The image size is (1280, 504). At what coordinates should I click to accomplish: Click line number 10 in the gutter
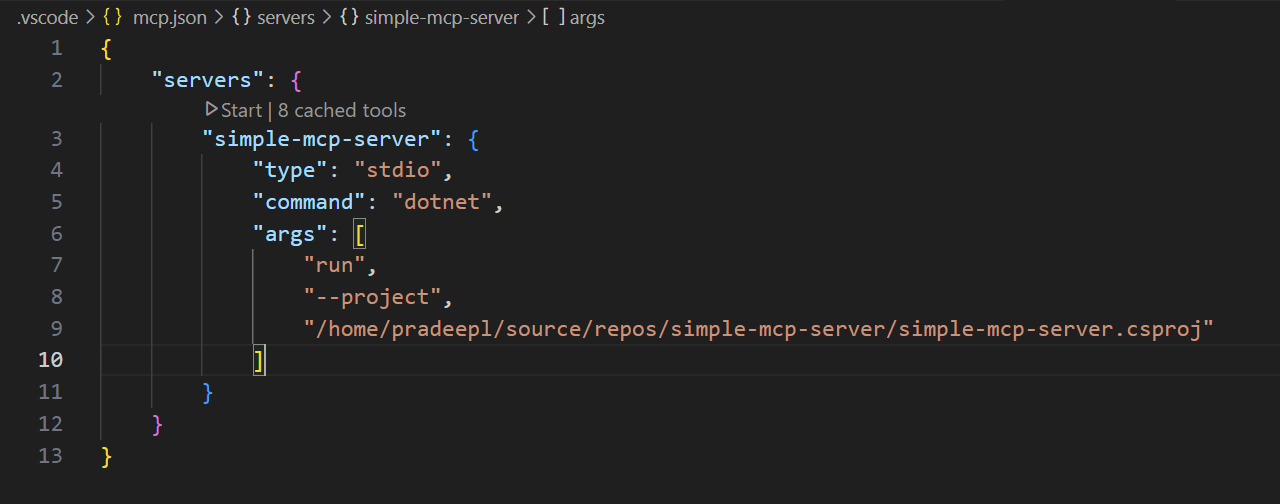tap(50, 360)
